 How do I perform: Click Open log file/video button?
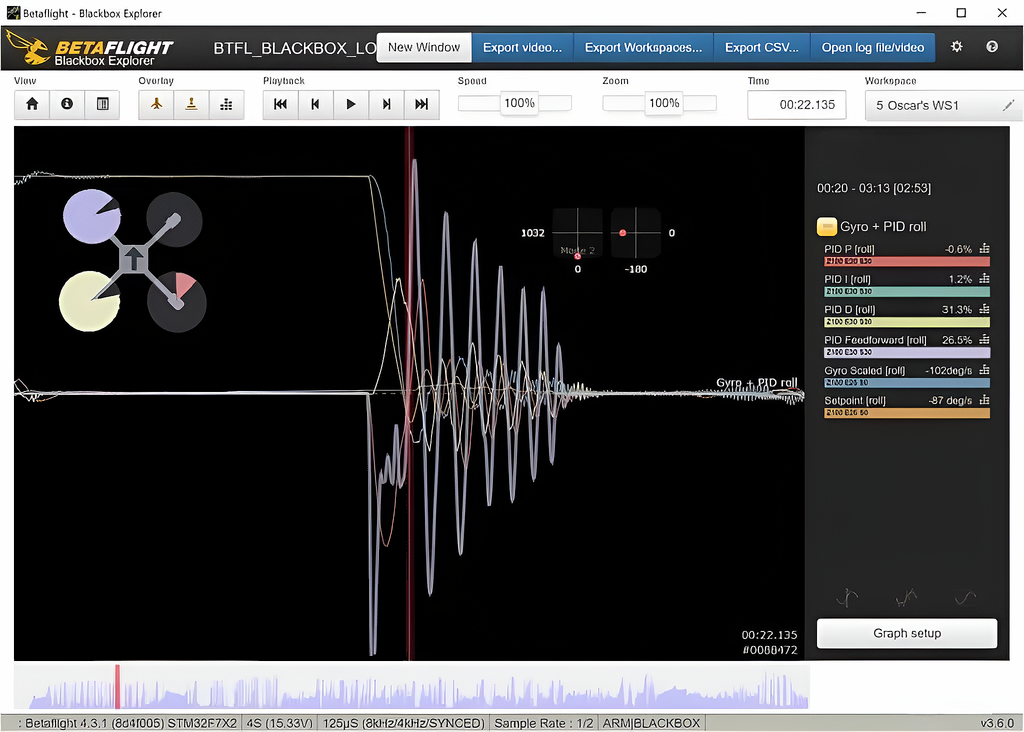pos(872,48)
